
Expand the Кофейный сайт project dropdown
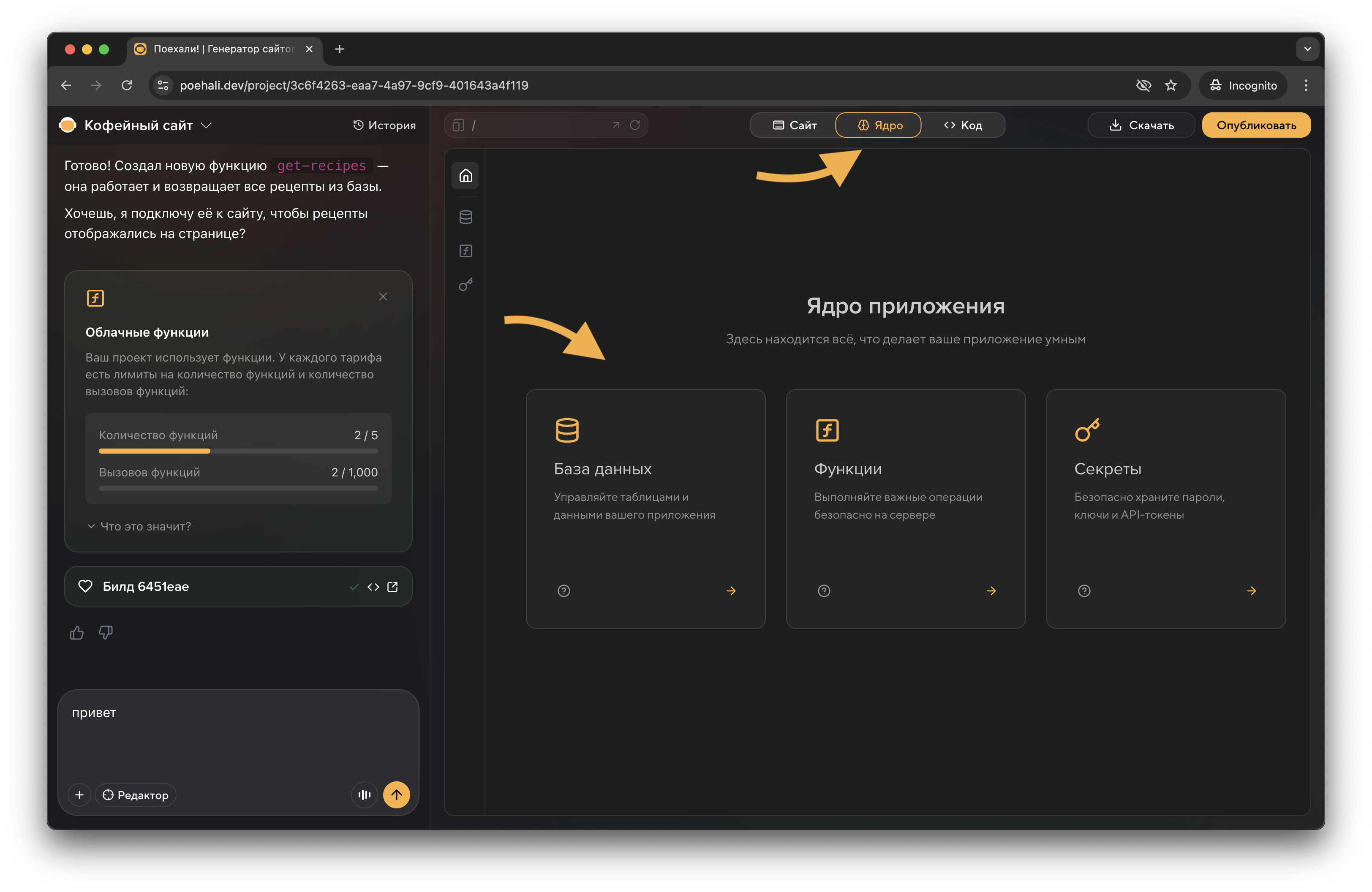[x=206, y=125]
